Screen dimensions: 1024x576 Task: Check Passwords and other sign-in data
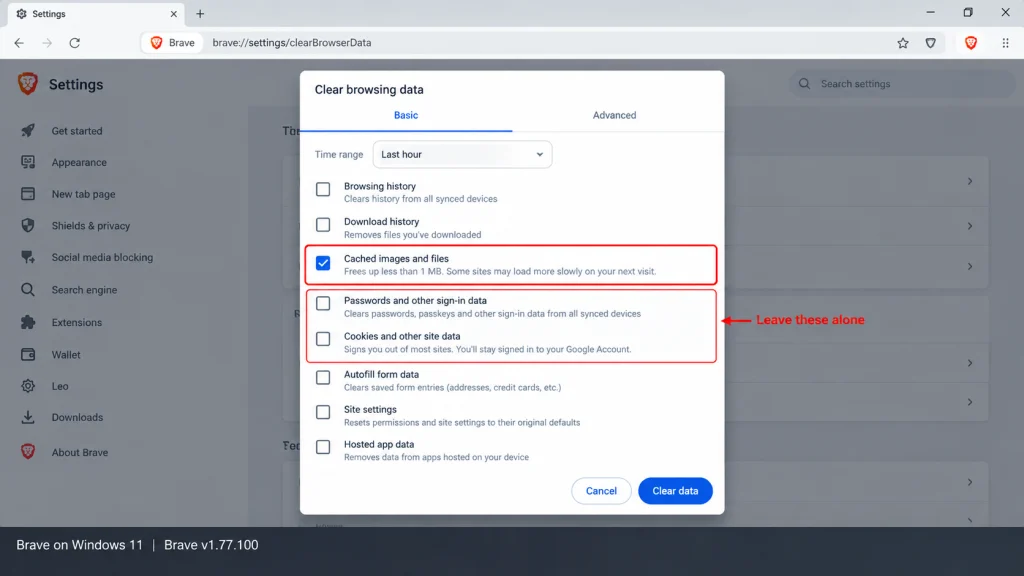[x=323, y=303]
